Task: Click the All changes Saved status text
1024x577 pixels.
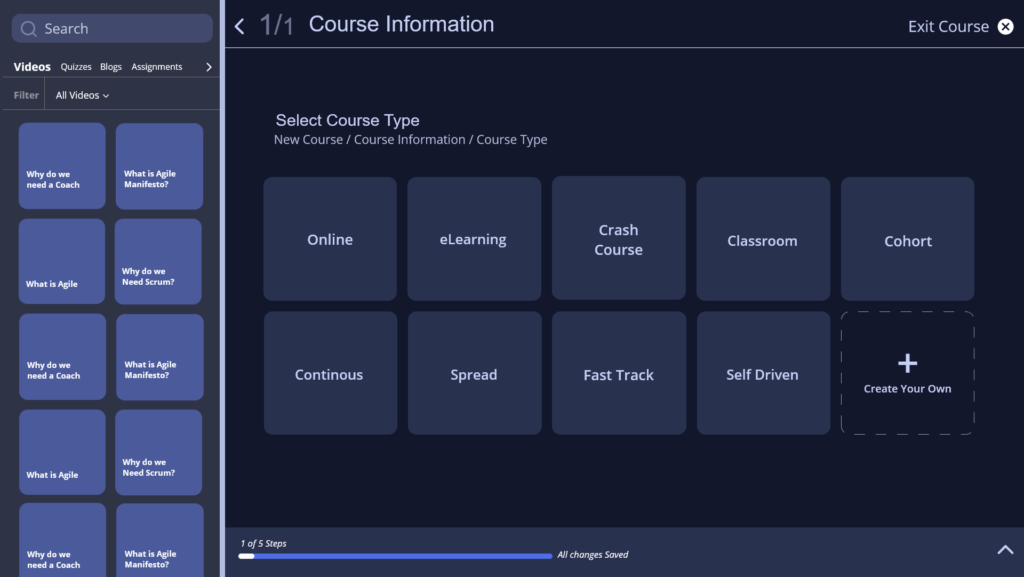Action: pyautogui.click(x=592, y=555)
